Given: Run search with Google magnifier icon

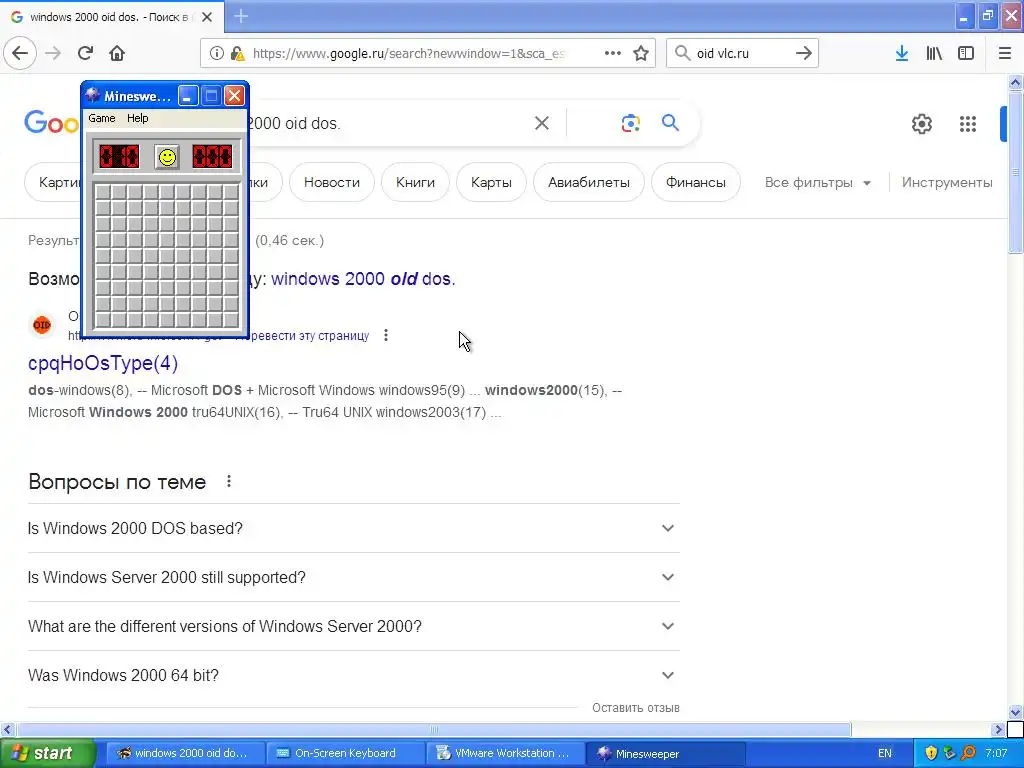Looking at the screenshot, I should (670, 122).
